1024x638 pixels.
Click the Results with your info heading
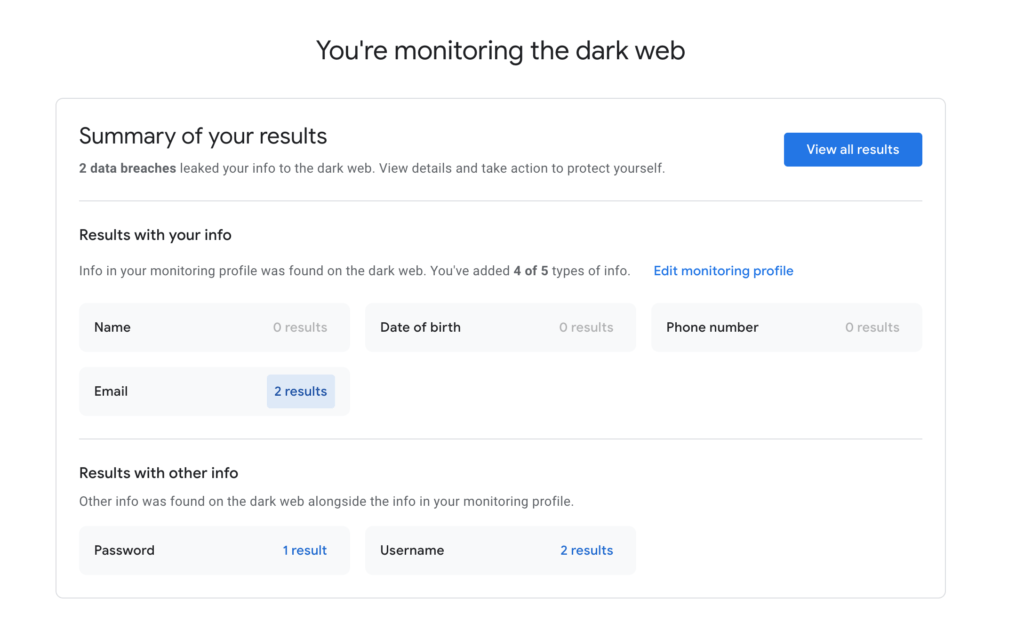tap(155, 235)
